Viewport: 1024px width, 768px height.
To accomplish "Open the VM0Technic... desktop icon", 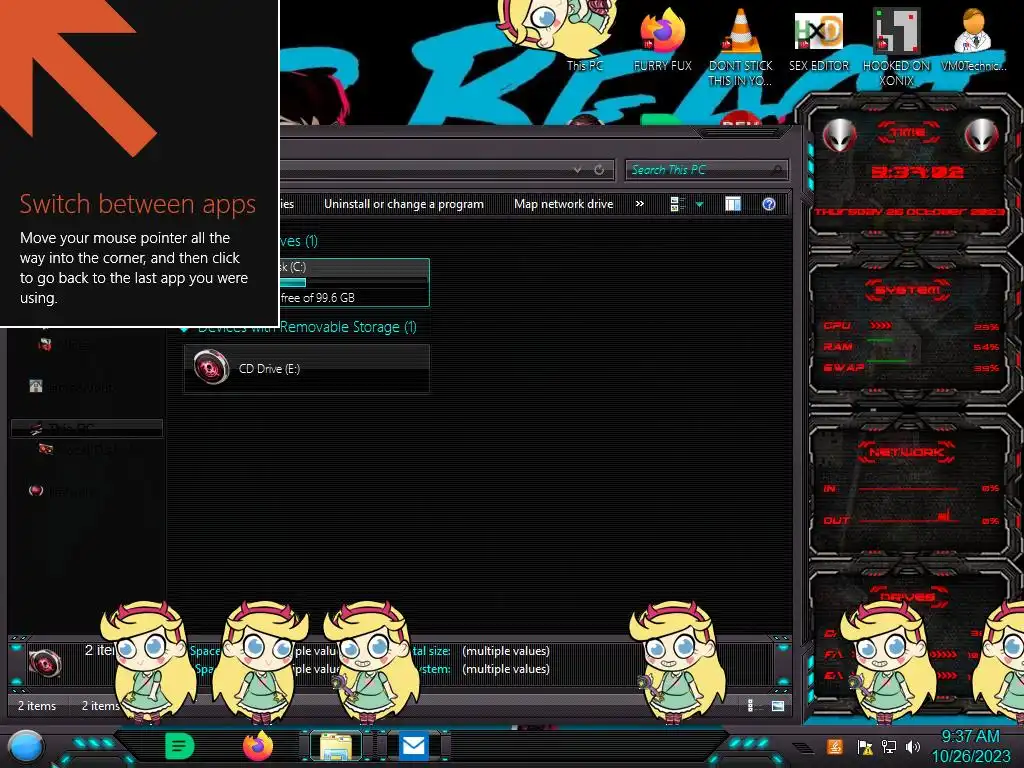I will pos(973,39).
